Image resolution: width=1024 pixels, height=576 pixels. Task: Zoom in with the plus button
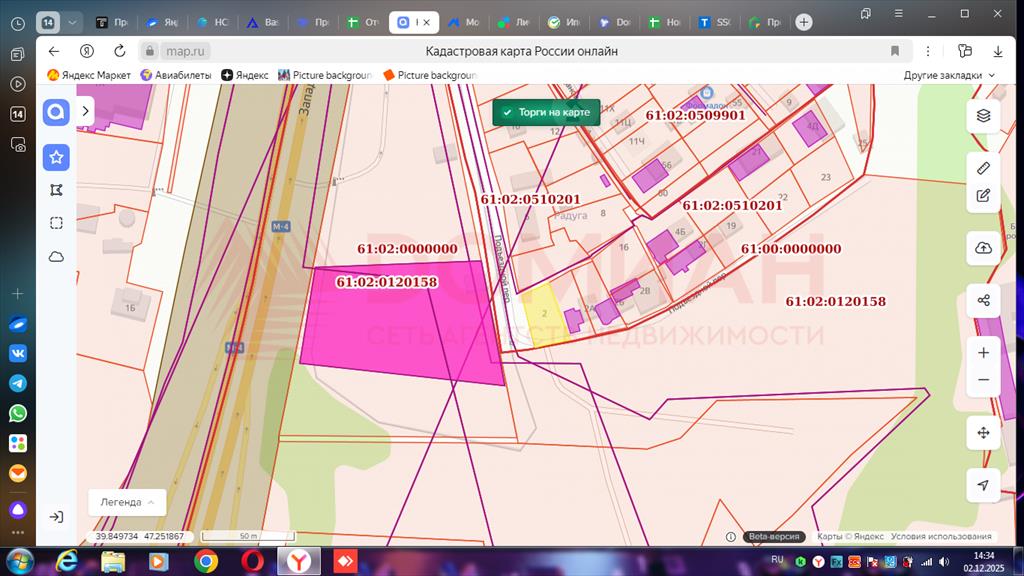983,353
